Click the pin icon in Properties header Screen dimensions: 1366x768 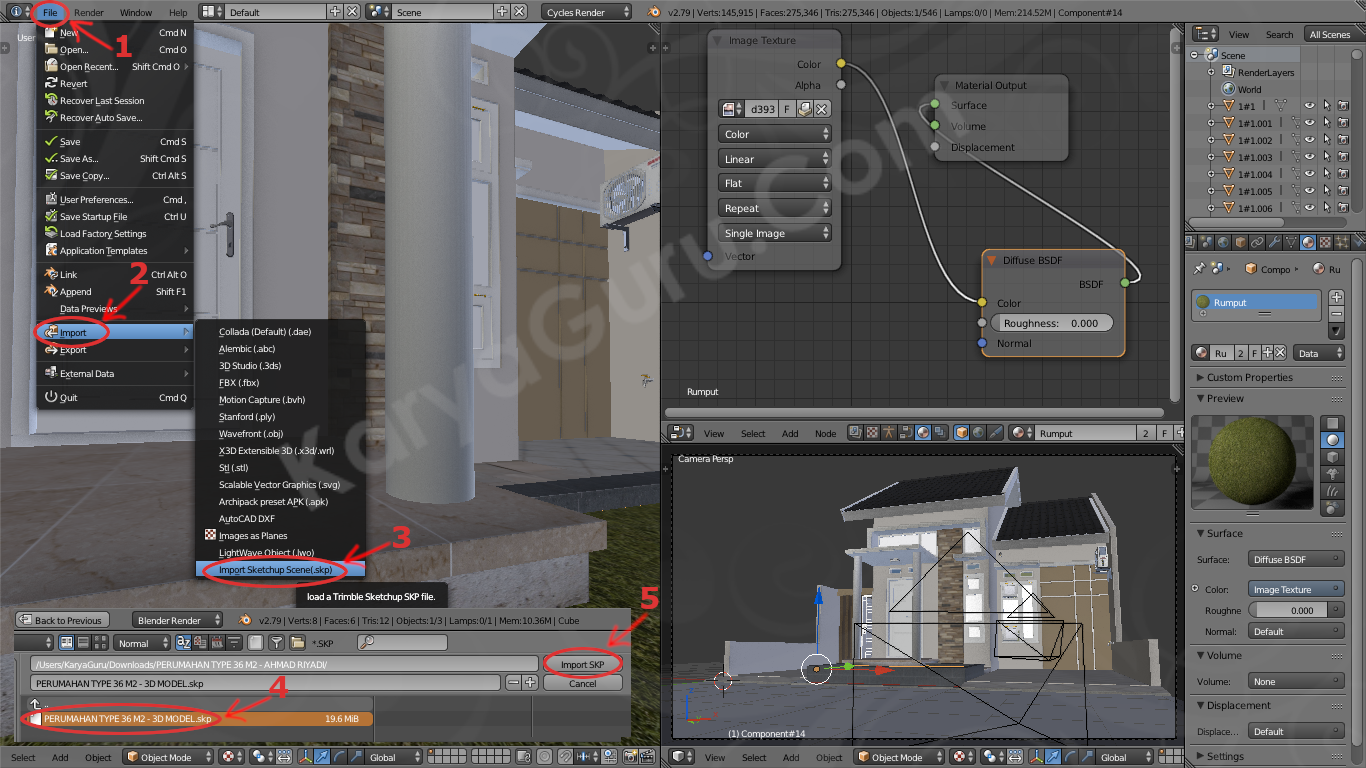1200,269
